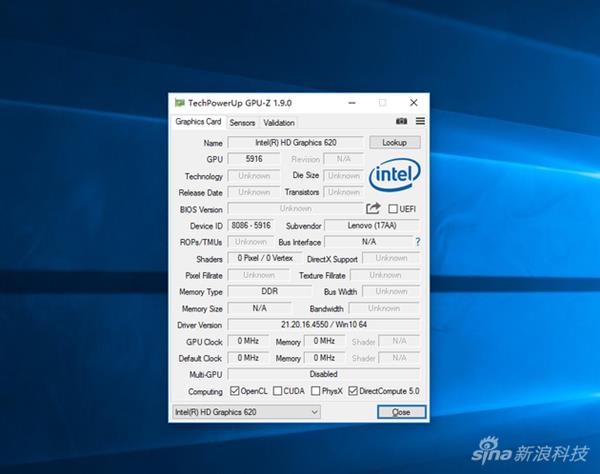600x474 pixels.
Task: Toggle the OpenCL checkbox
Action: click(235, 391)
